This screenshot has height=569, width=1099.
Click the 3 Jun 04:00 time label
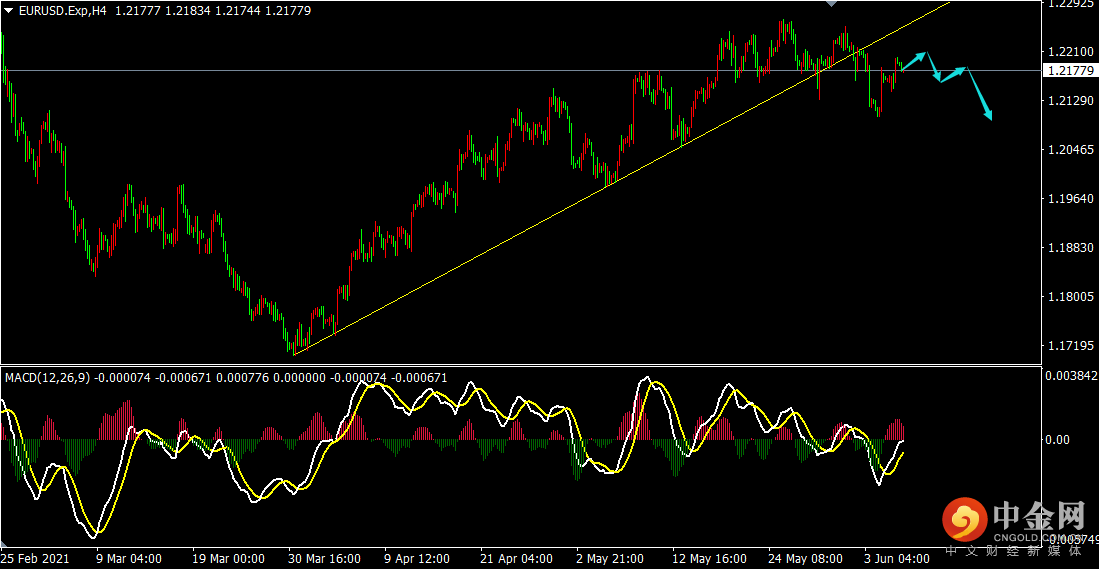(897, 559)
